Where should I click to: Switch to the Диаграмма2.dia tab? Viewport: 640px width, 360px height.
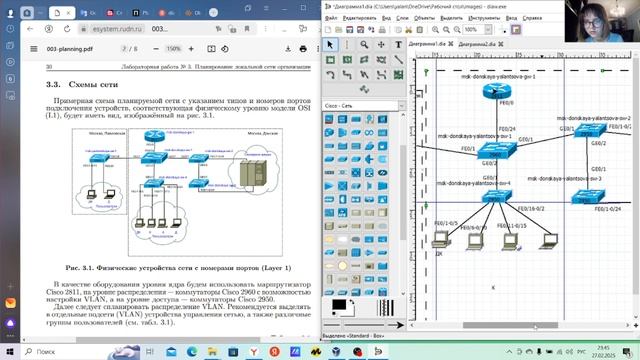coord(477,44)
